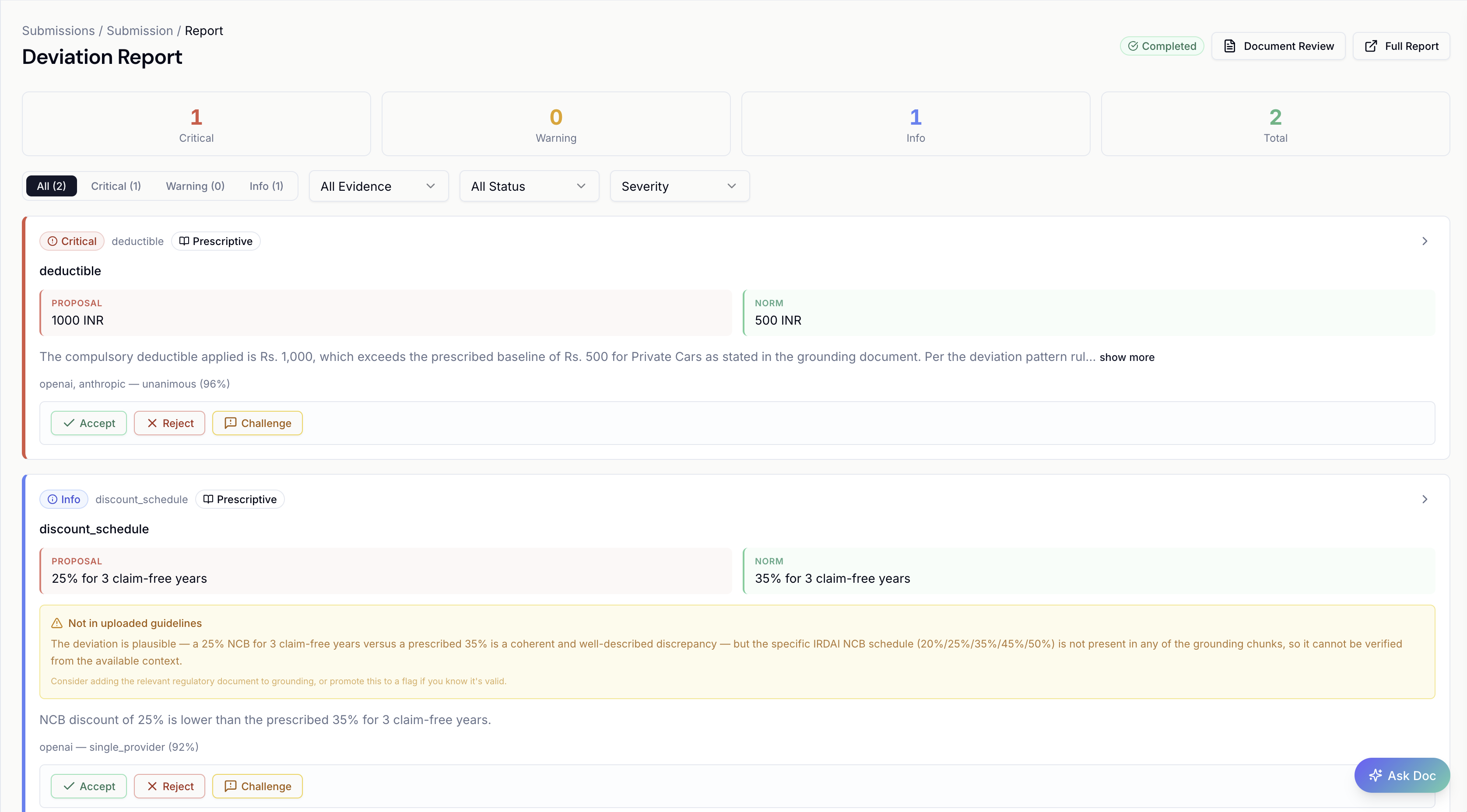Open Document Review via its file icon
1467x812 pixels.
(1229, 46)
